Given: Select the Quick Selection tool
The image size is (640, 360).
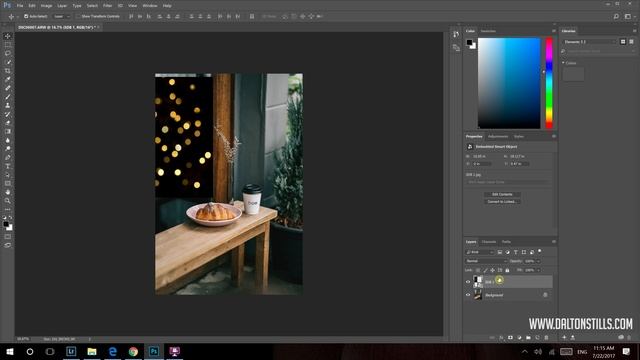Looking at the screenshot, I should pos(7,62).
